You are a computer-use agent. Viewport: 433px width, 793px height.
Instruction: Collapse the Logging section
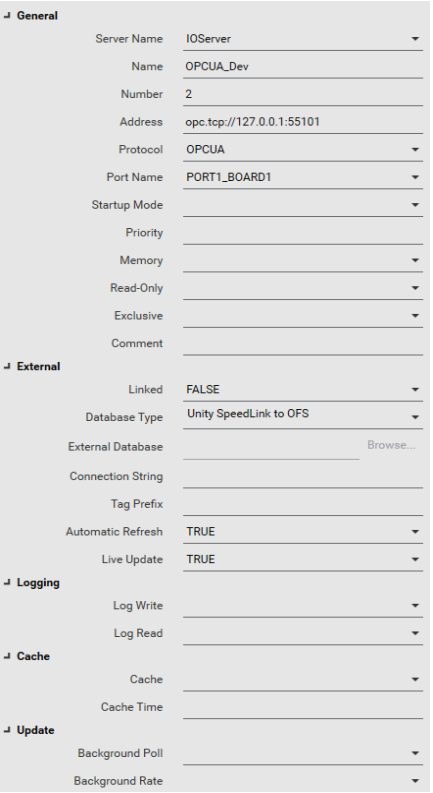click(7, 583)
